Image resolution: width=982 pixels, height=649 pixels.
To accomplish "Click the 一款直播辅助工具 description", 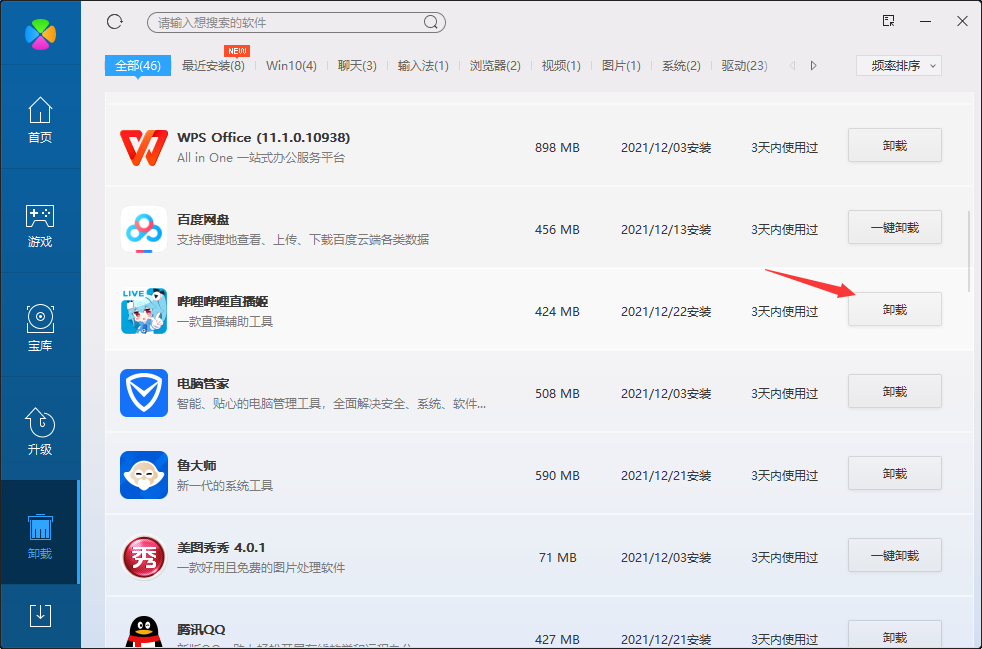I will click(225, 322).
